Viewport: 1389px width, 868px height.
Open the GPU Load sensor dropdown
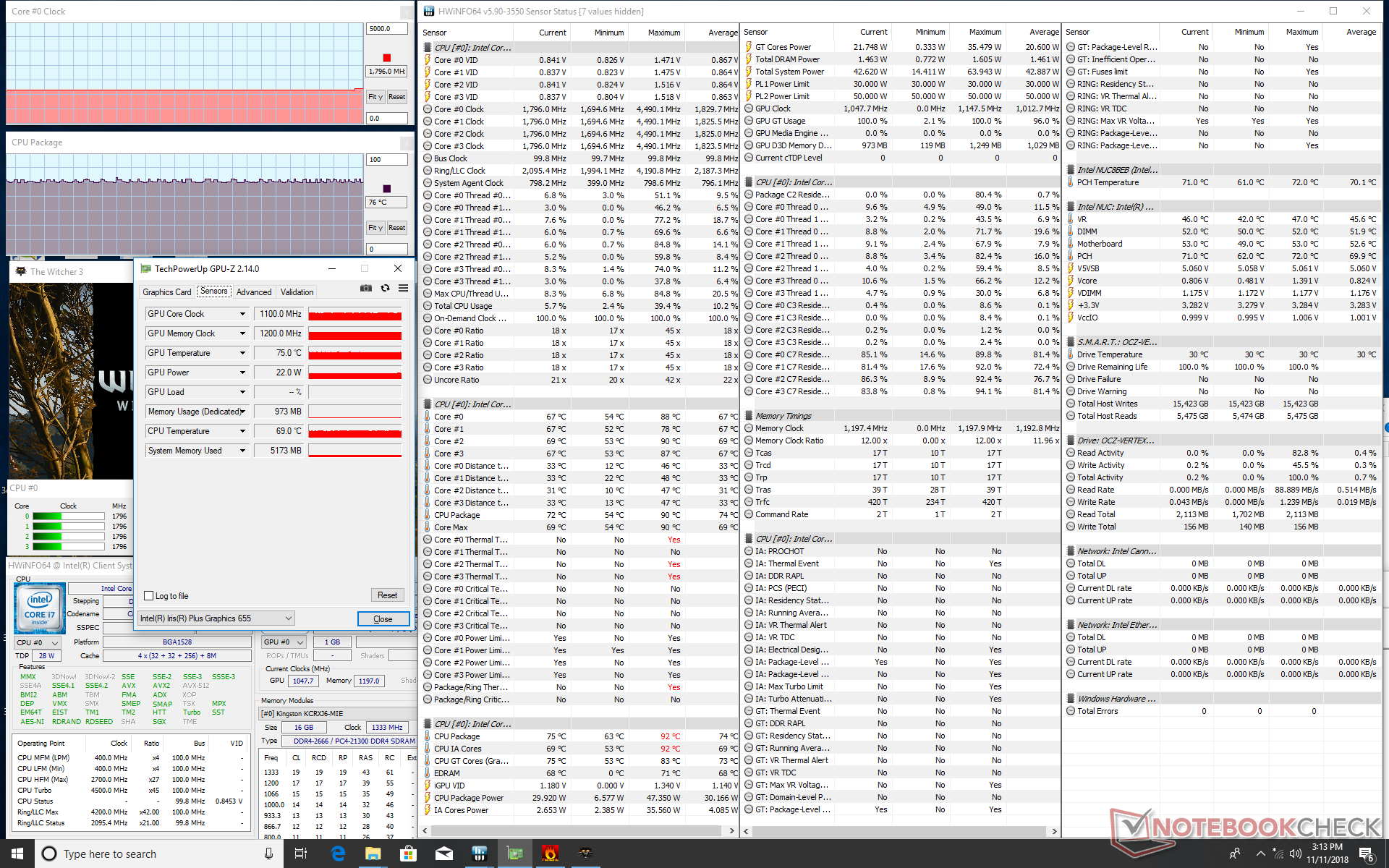242,392
